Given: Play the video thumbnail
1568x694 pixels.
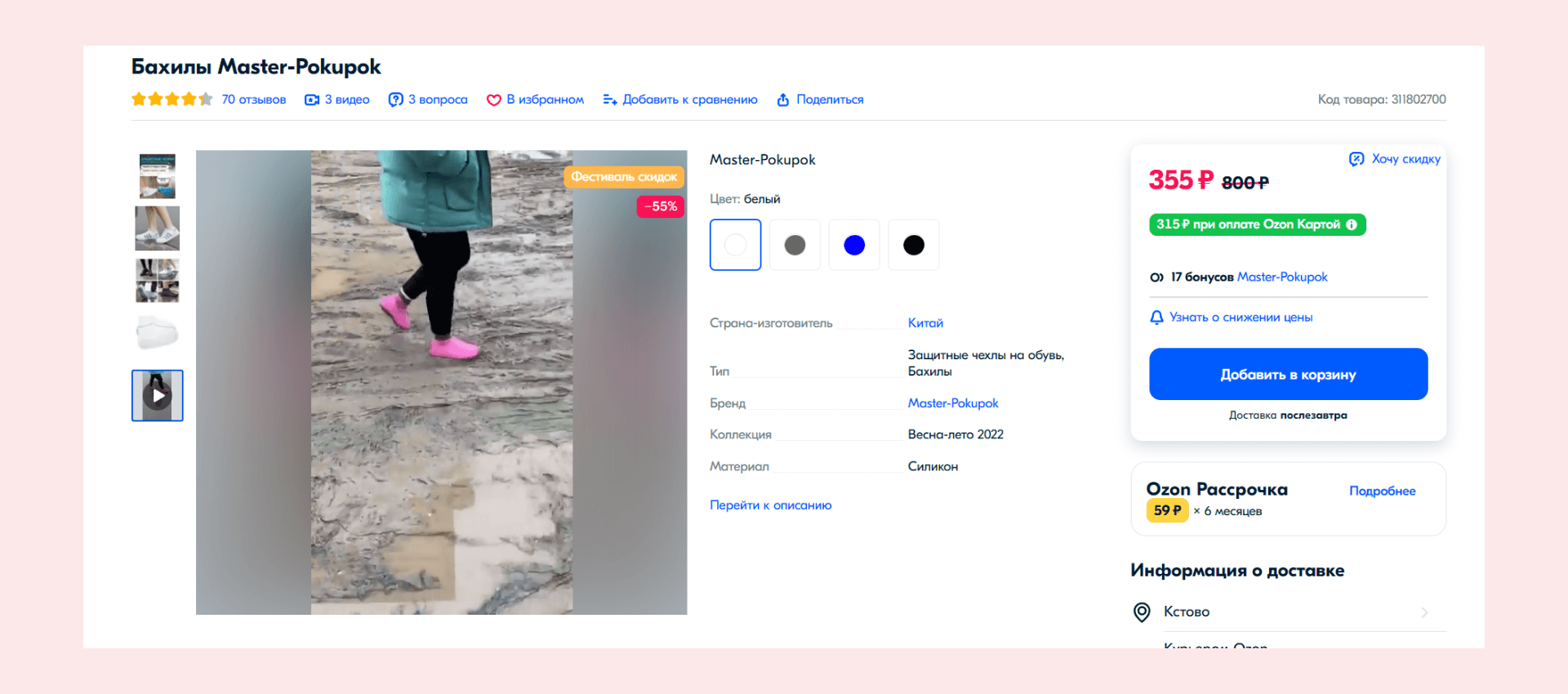Looking at the screenshot, I should click(x=158, y=396).
